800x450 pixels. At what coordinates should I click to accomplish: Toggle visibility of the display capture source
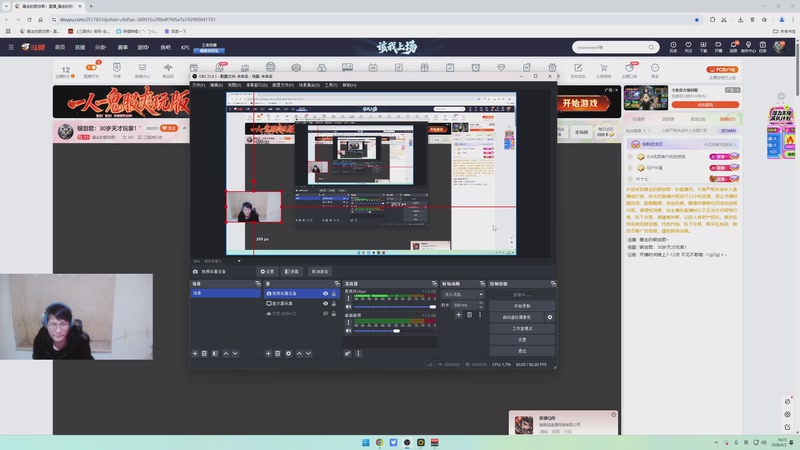[325, 303]
